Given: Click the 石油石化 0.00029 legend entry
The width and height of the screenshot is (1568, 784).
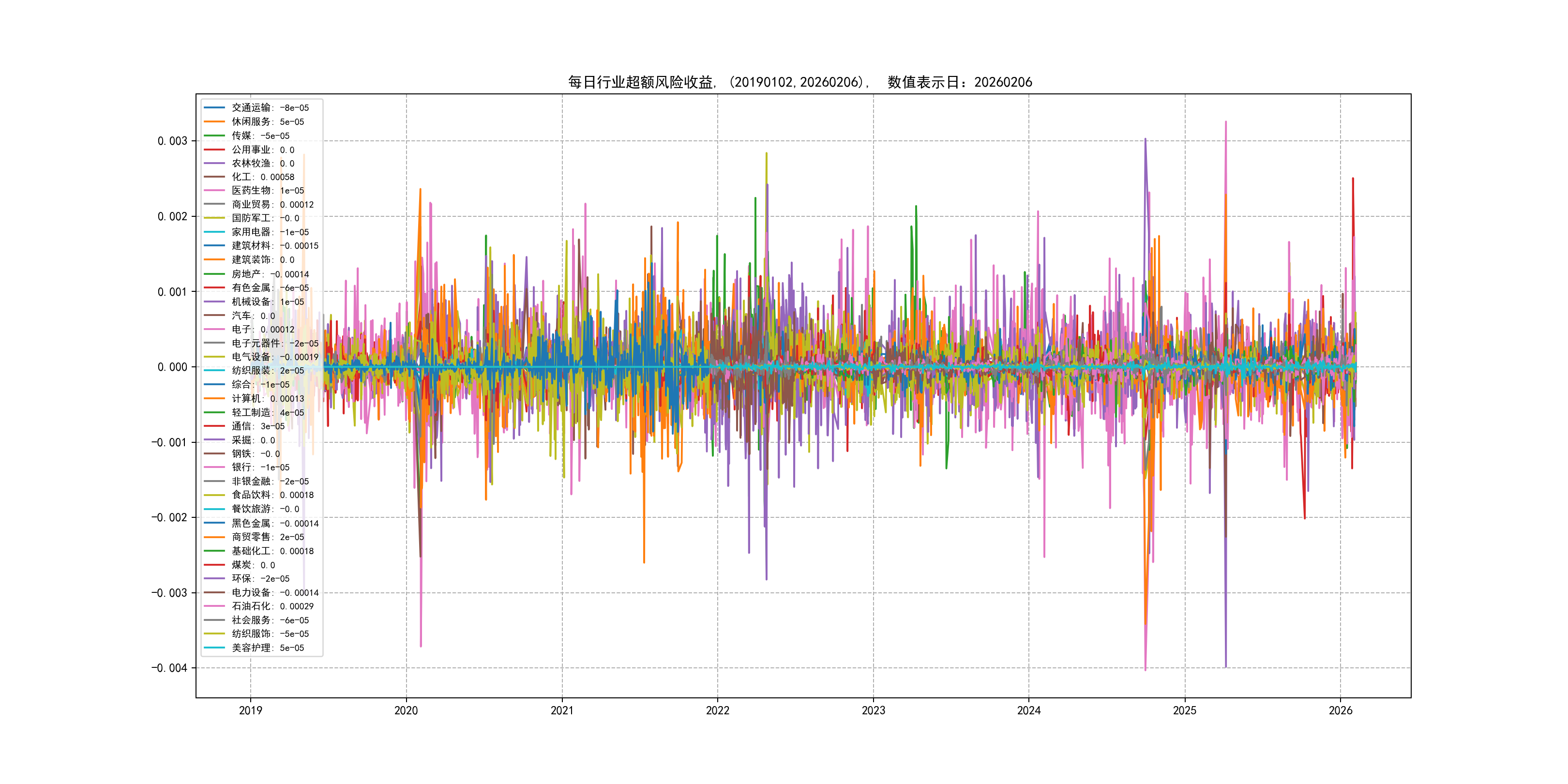Looking at the screenshot, I should point(272,606).
